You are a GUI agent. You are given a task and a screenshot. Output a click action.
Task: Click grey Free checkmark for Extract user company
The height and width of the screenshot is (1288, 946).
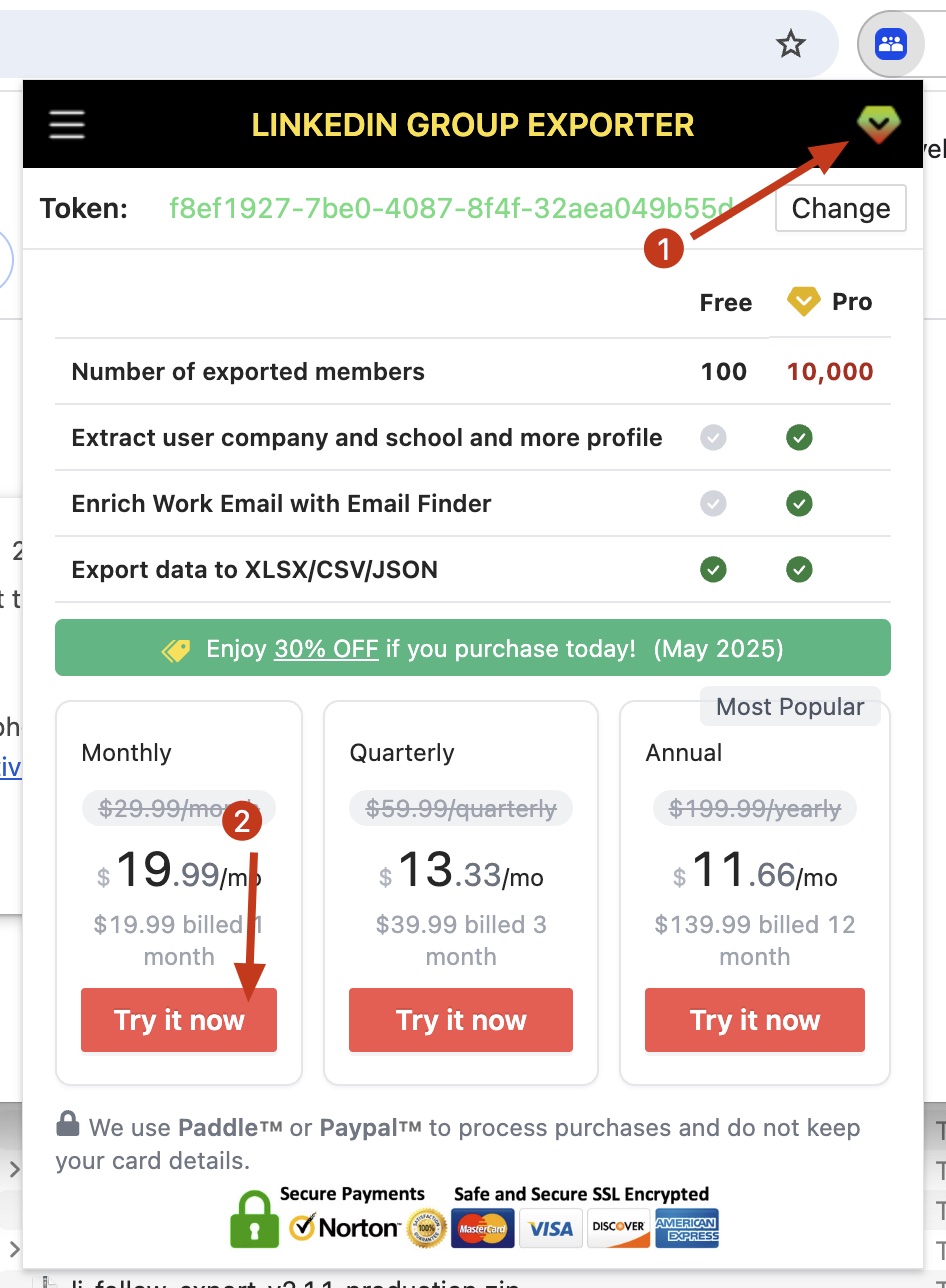click(x=713, y=438)
